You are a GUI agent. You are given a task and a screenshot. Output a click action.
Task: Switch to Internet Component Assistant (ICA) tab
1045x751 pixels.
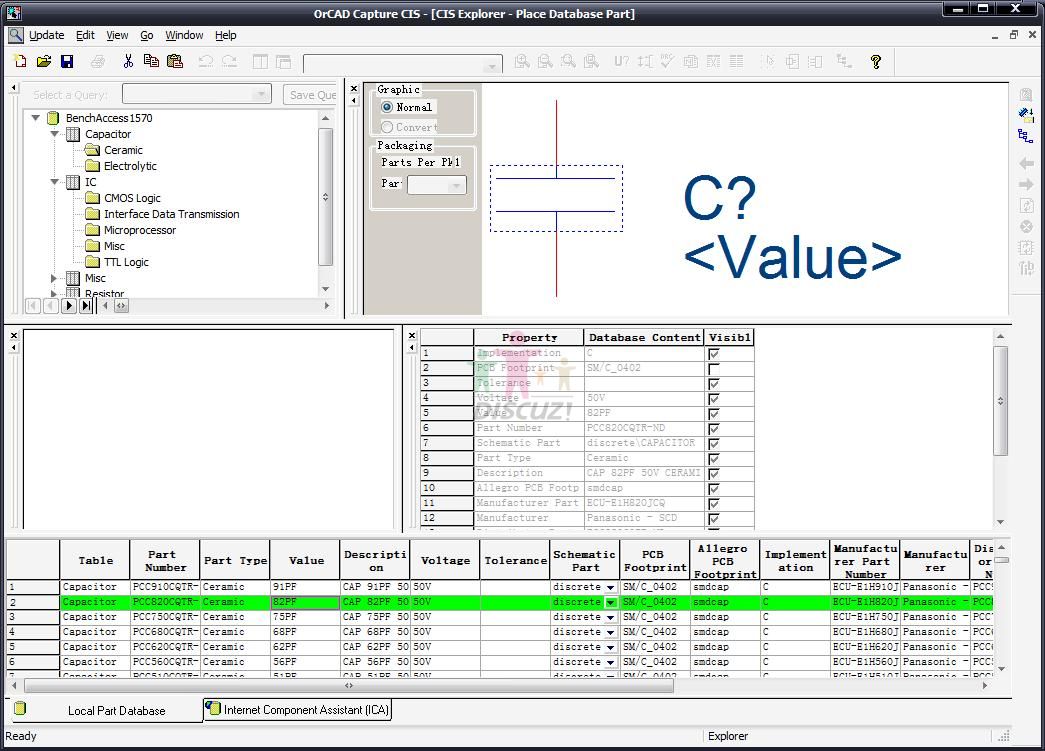coord(306,710)
